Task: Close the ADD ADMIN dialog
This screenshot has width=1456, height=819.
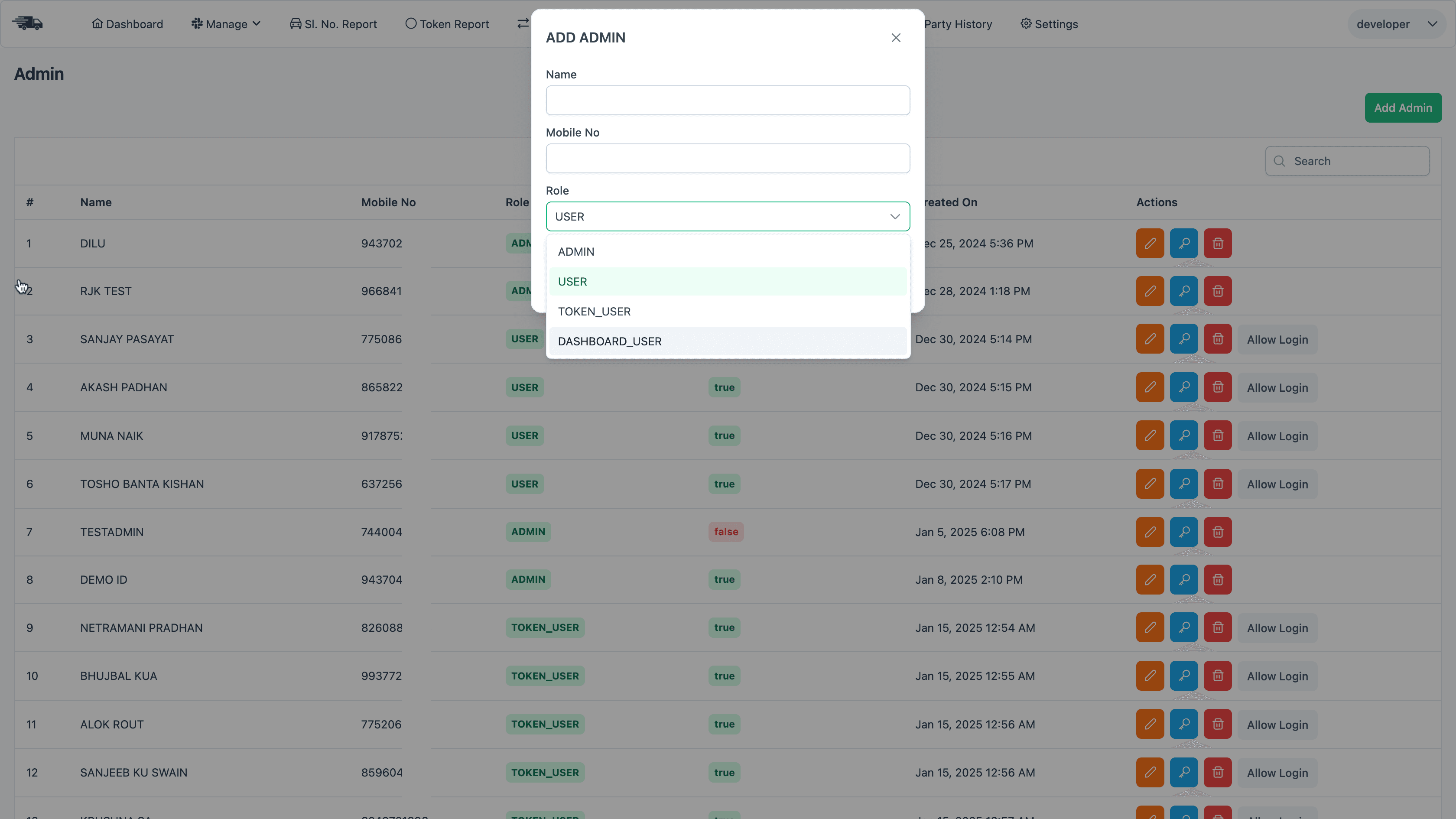Action: (x=896, y=37)
